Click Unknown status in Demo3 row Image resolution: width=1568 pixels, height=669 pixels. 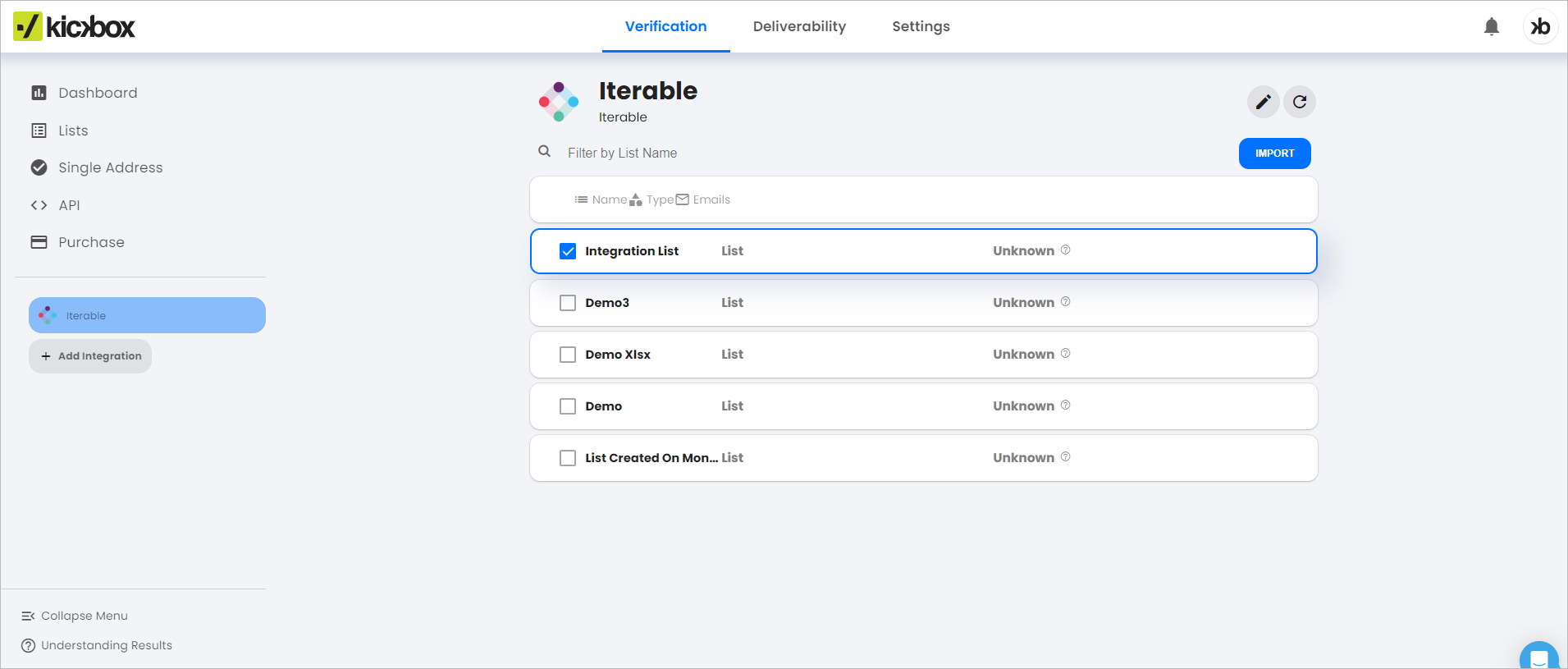(x=1023, y=303)
